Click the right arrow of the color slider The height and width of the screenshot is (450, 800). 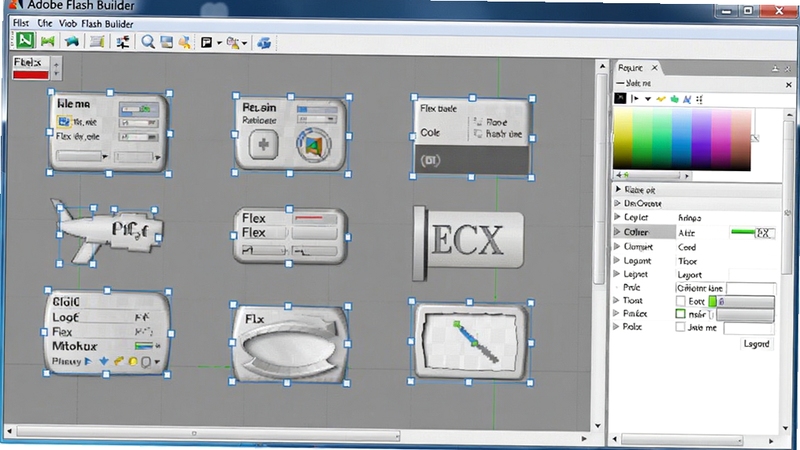pyautogui.click(x=687, y=176)
